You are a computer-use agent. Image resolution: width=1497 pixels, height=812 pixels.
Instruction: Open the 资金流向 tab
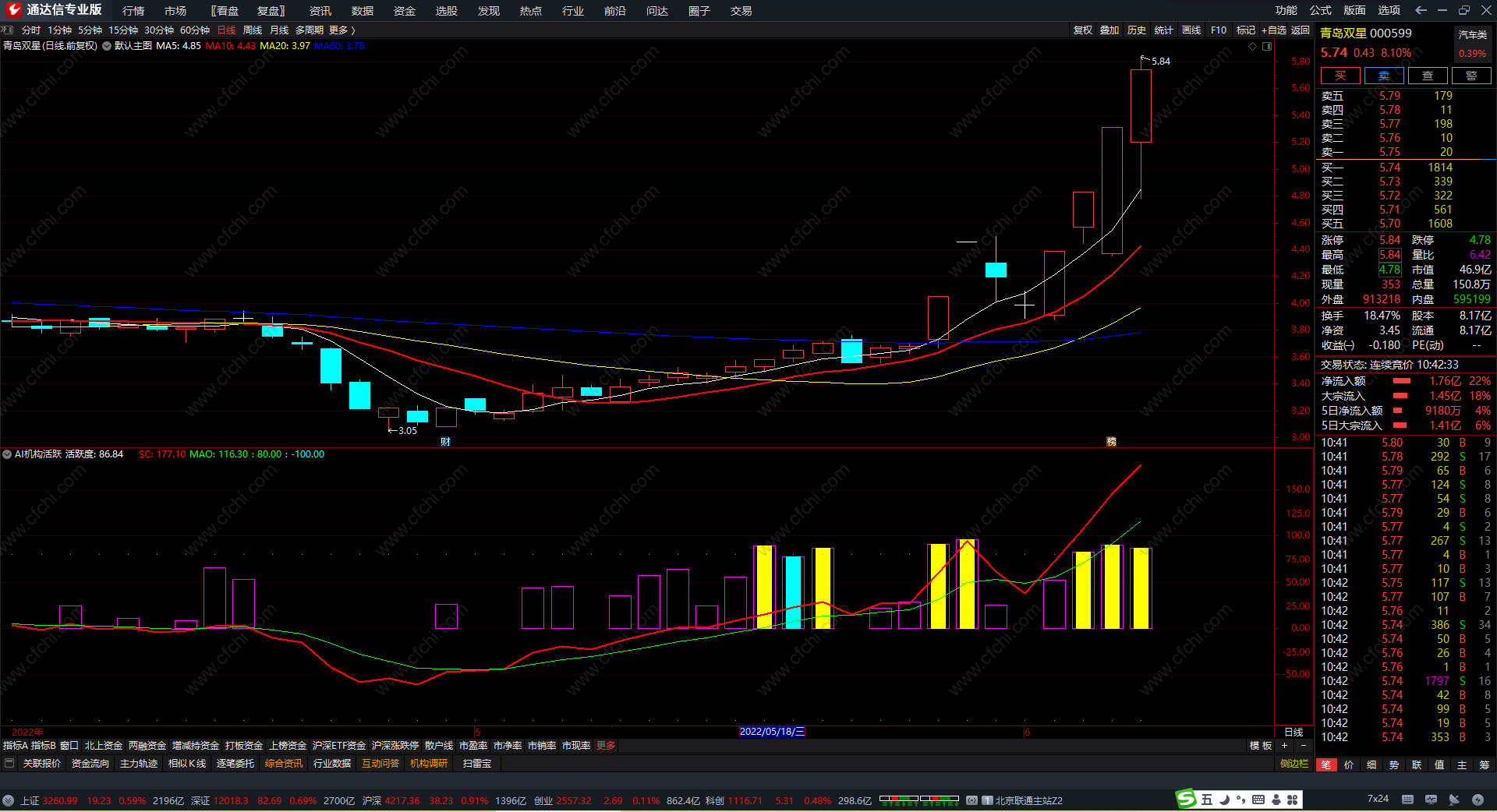tap(90, 764)
